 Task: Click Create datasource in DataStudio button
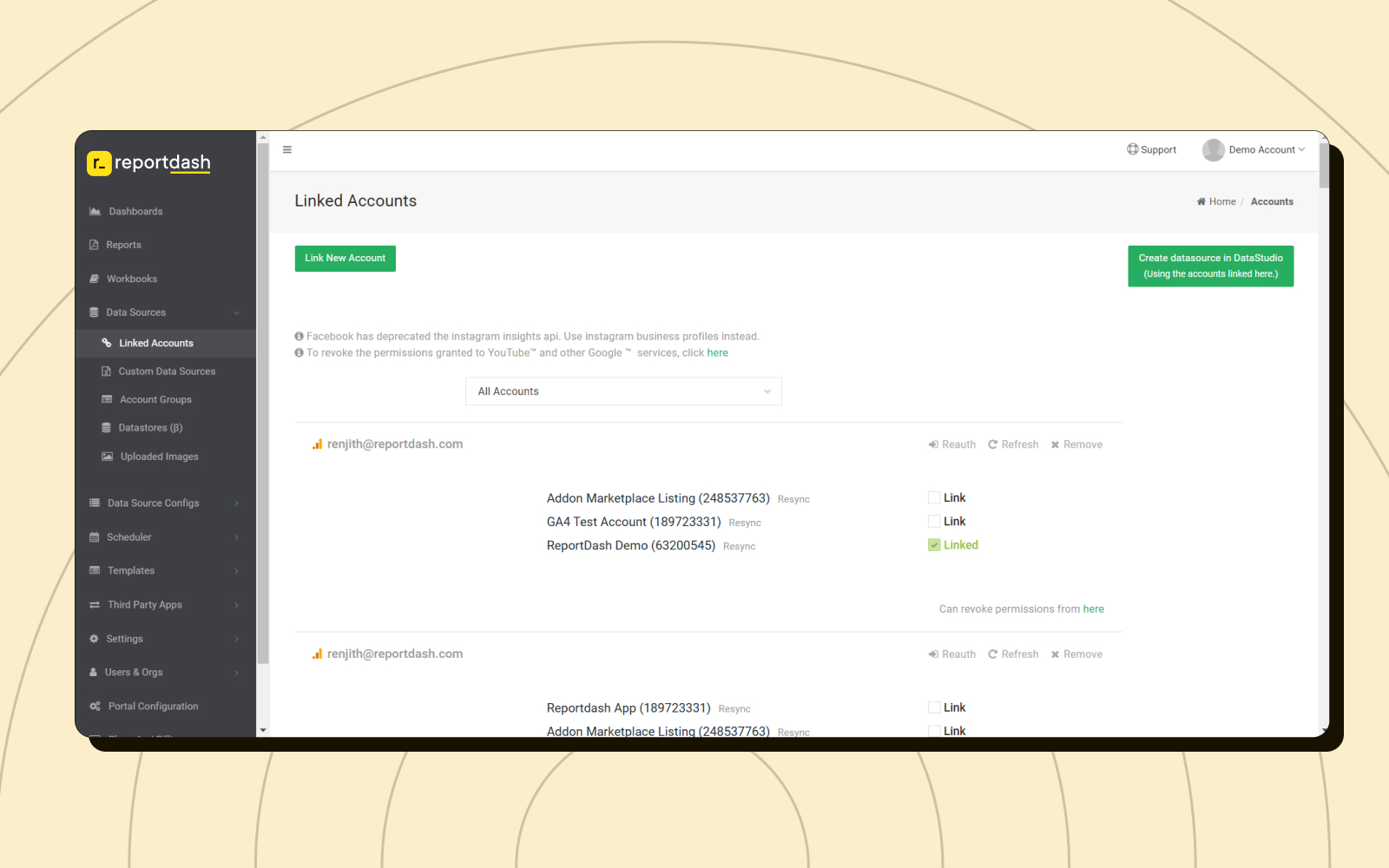pyautogui.click(x=1211, y=266)
